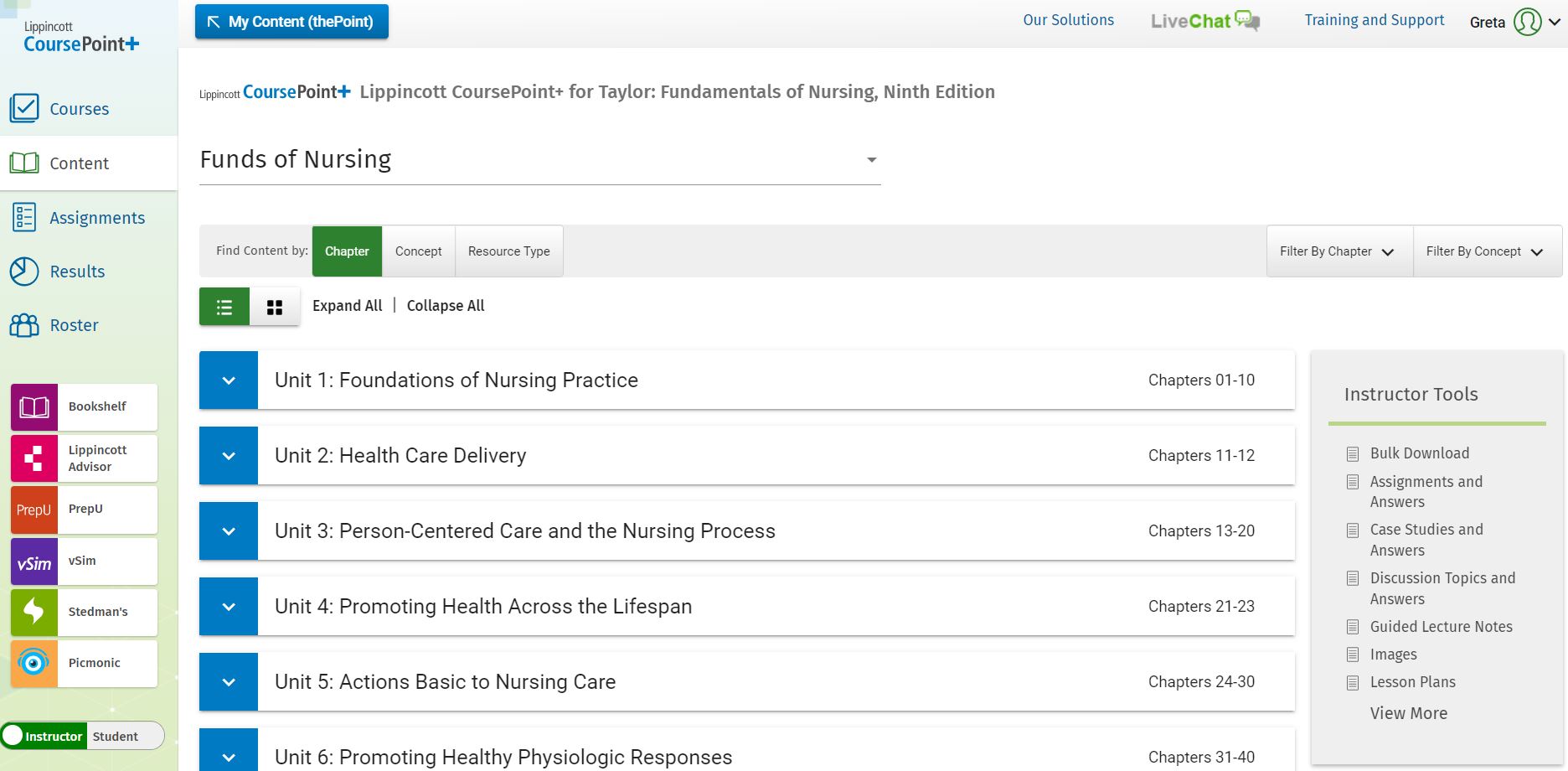The image size is (1568, 771).
Task: Click the LiveChat speech bubble icon
Action: point(1247,21)
